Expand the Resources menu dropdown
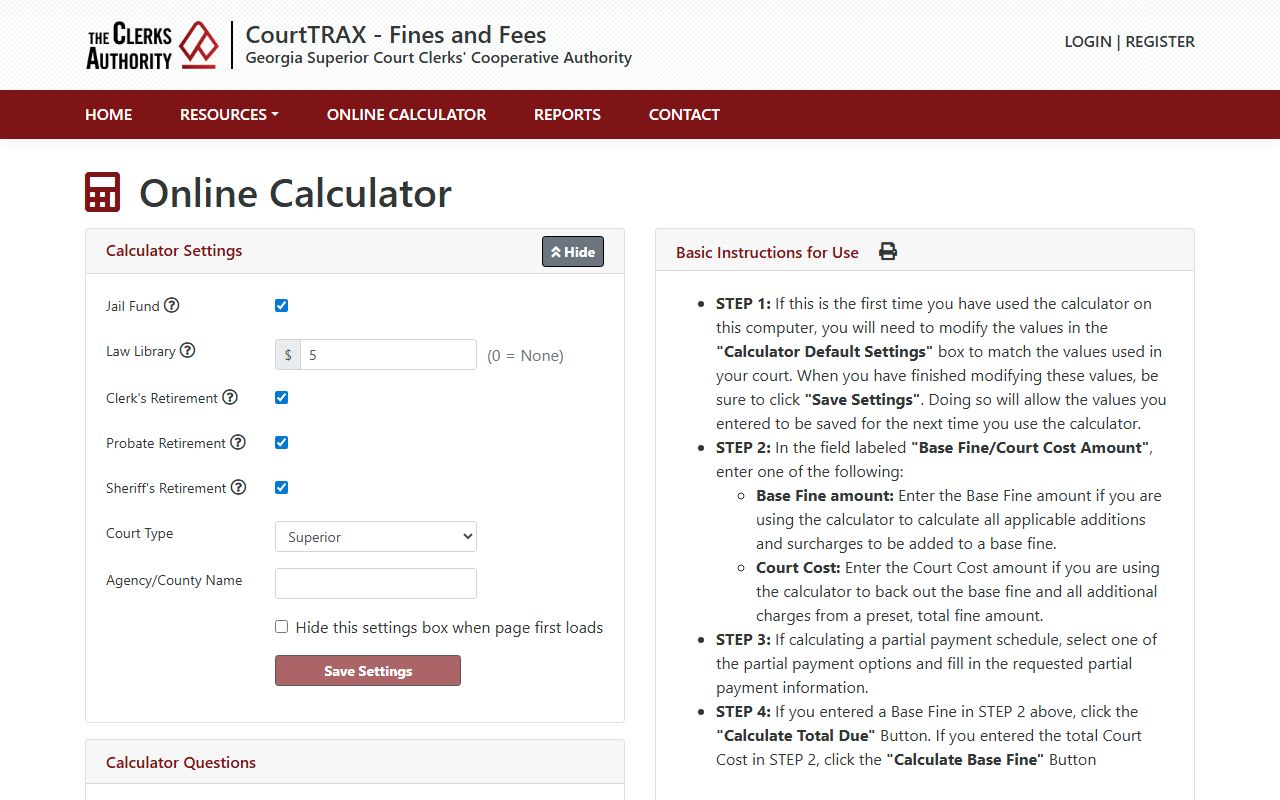This screenshot has width=1280, height=800. (x=229, y=114)
